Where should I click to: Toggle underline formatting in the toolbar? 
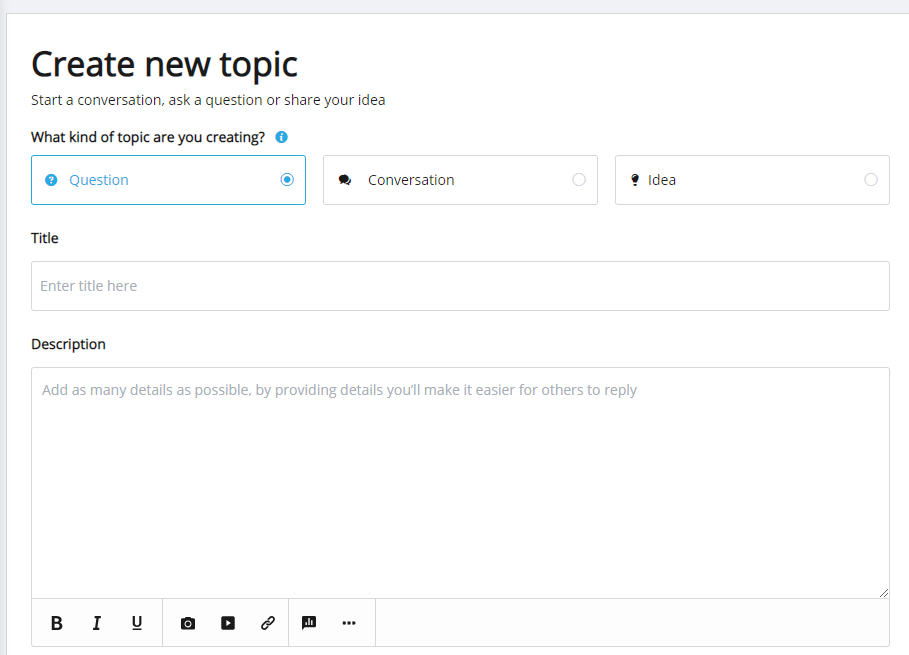click(x=137, y=623)
